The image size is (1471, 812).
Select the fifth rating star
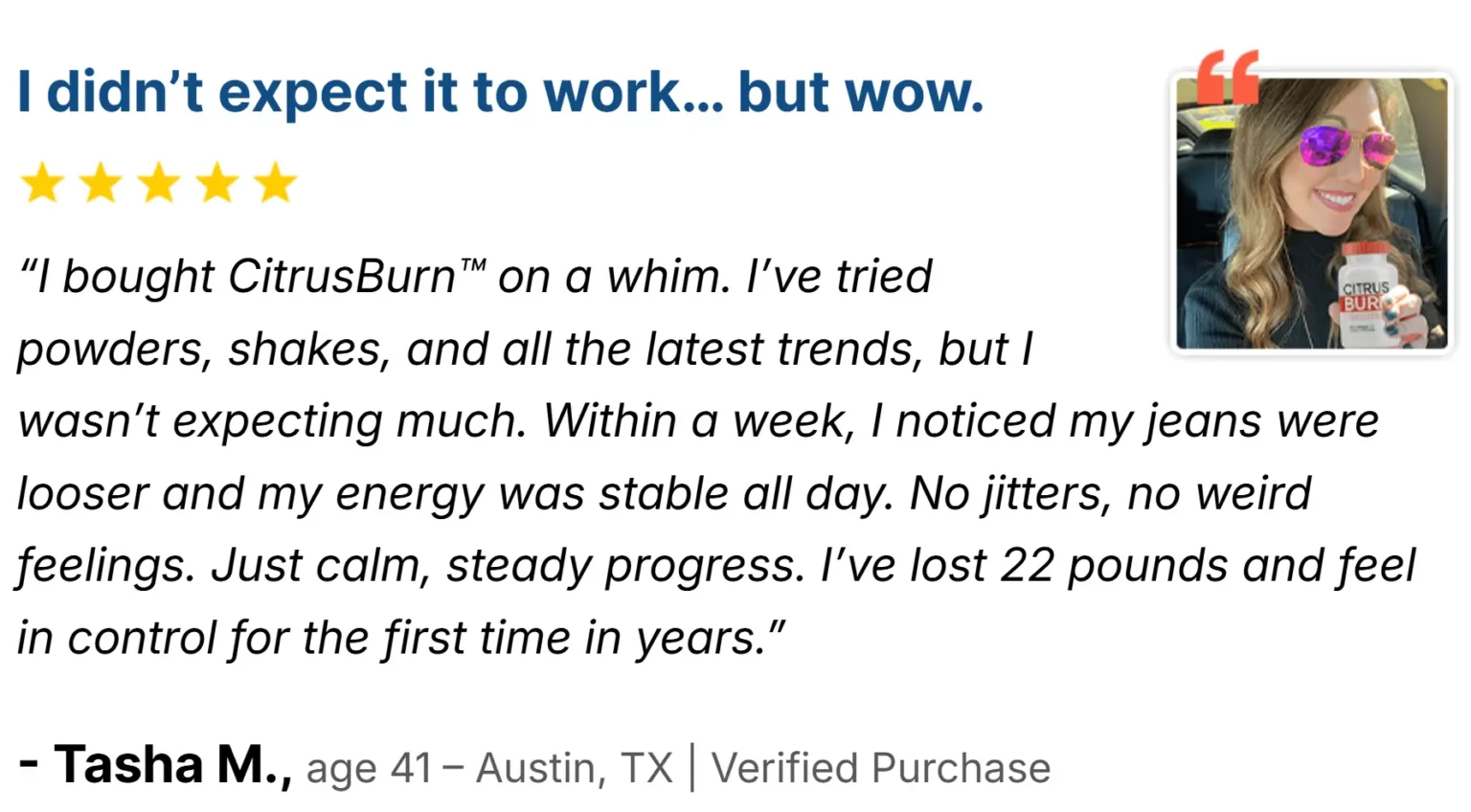click(x=276, y=183)
